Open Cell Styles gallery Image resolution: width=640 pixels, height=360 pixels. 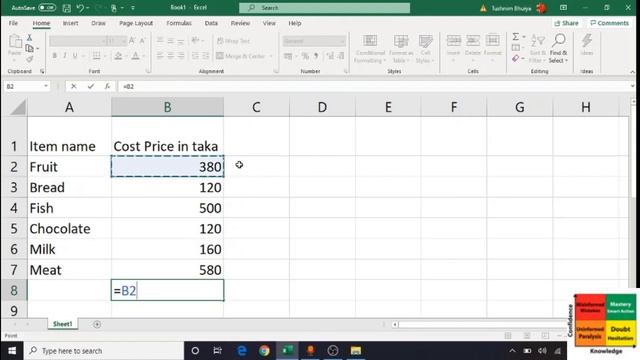(425, 49)
